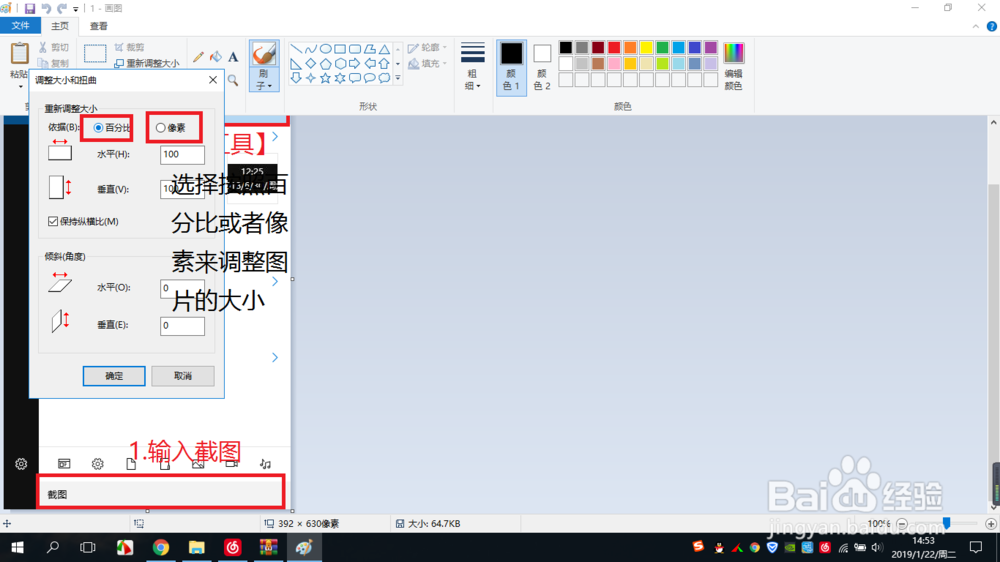Choose the Right arrow shape

(x=355, y=64)
